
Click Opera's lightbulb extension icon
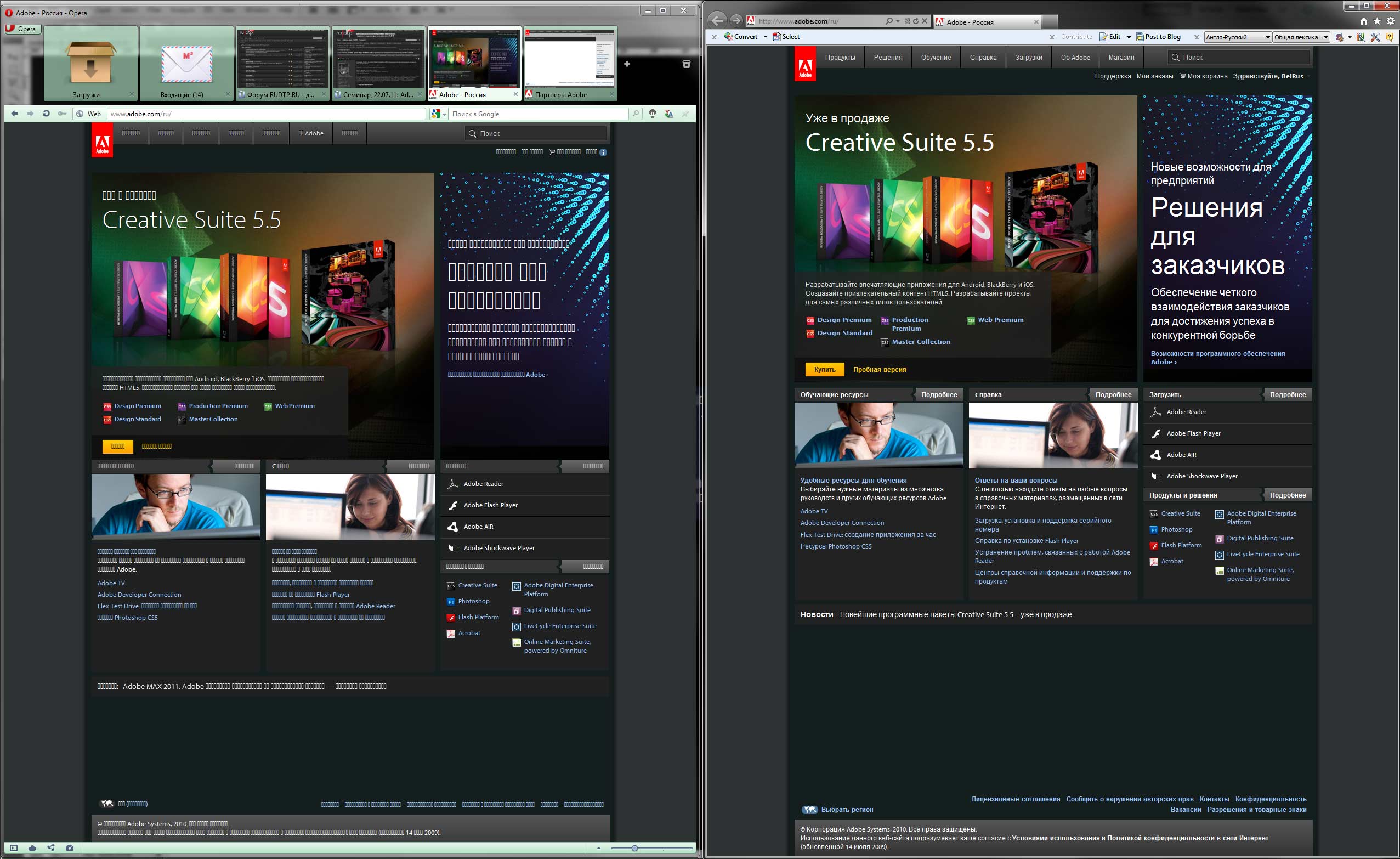click(653, 114)
